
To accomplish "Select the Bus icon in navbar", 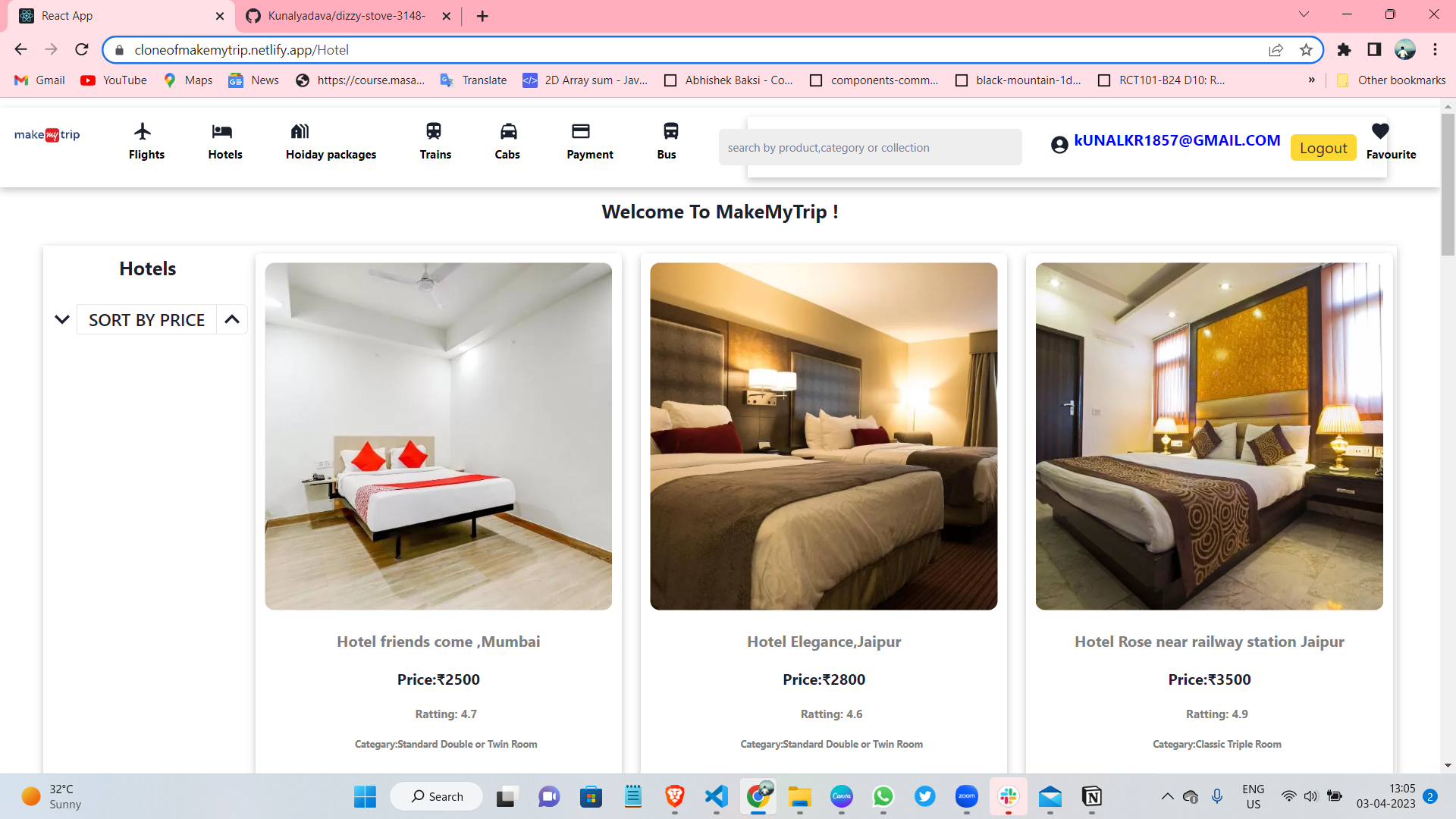I will pyautogui.click(x=670, y=131).
